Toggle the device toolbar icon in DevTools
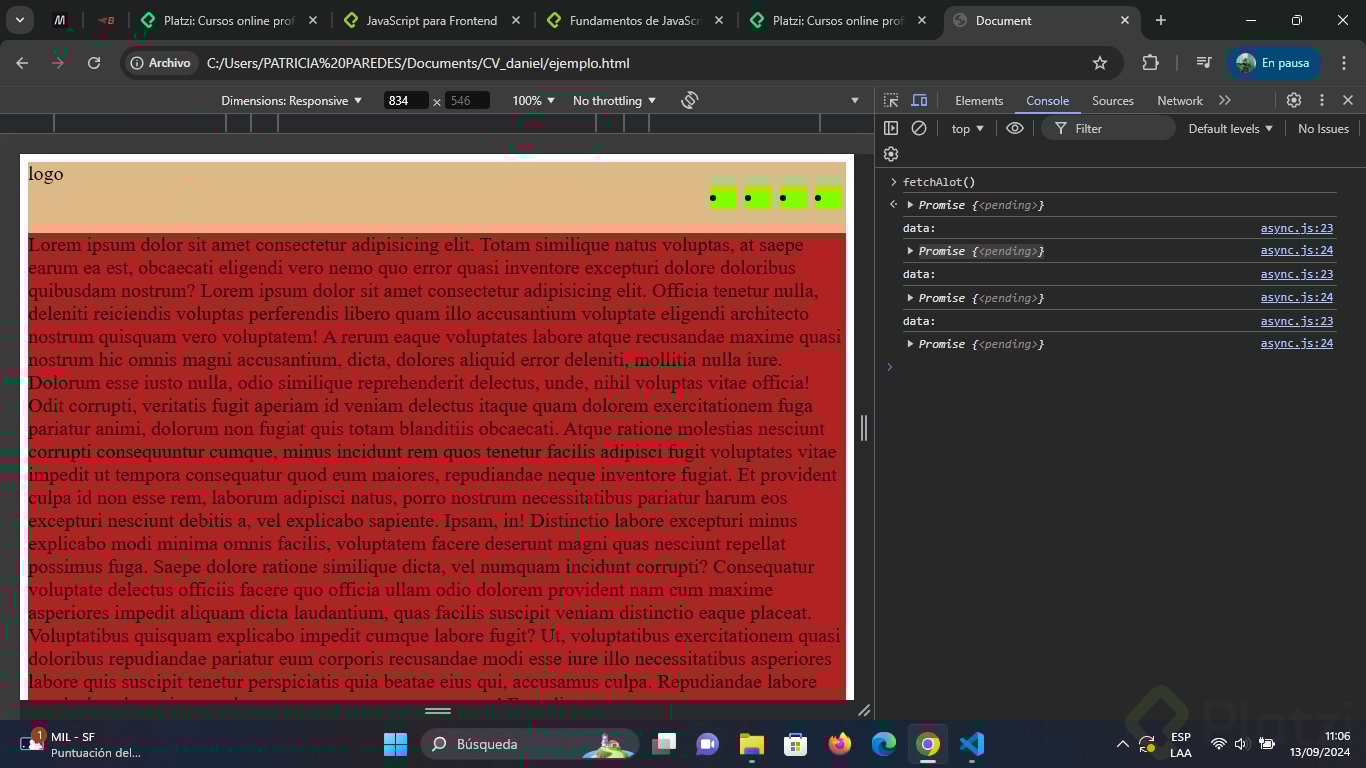Screen dimensions: 1366x768 coord(919,100)
